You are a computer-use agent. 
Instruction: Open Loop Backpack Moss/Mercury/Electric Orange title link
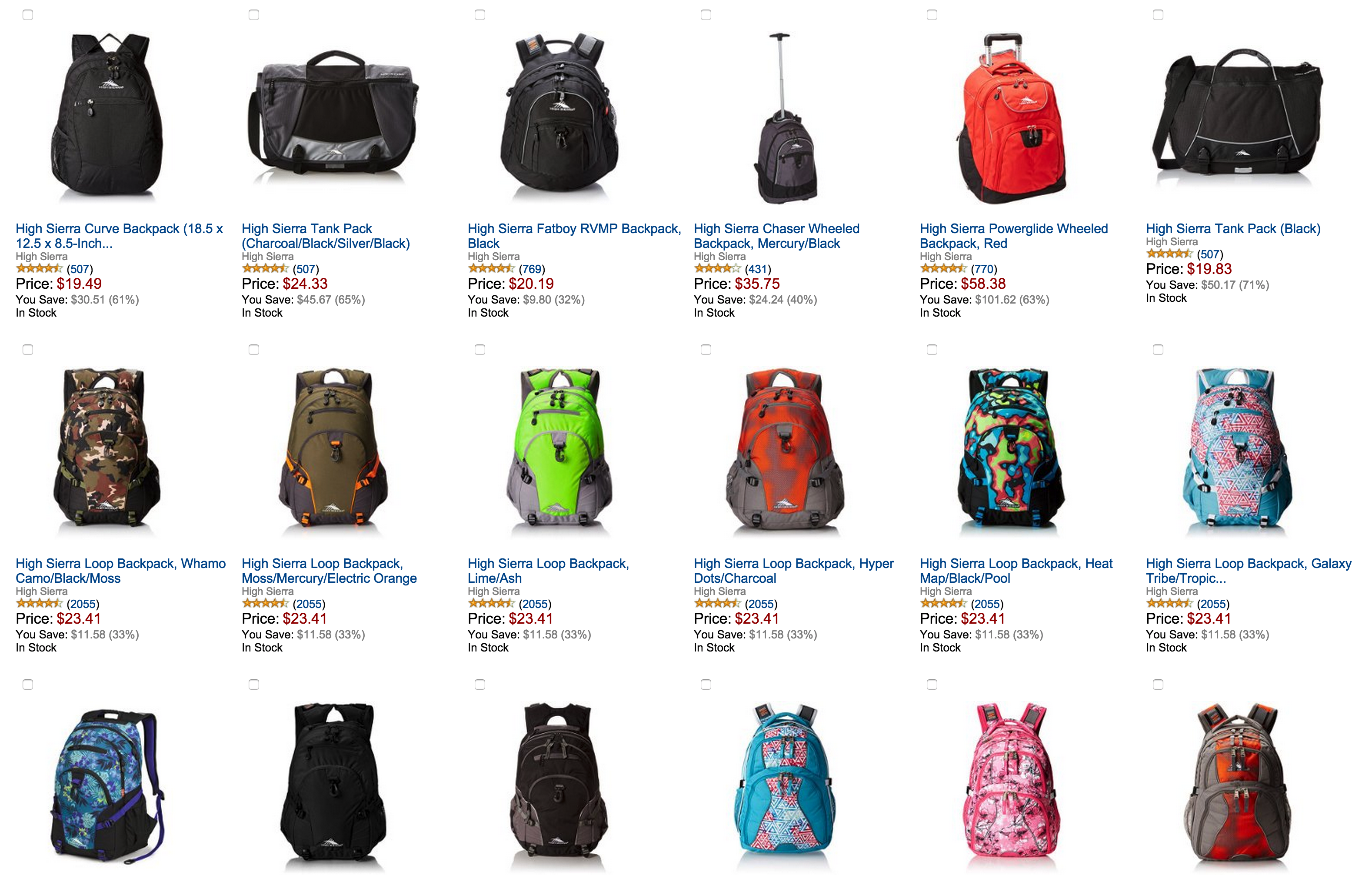[329, 571]
